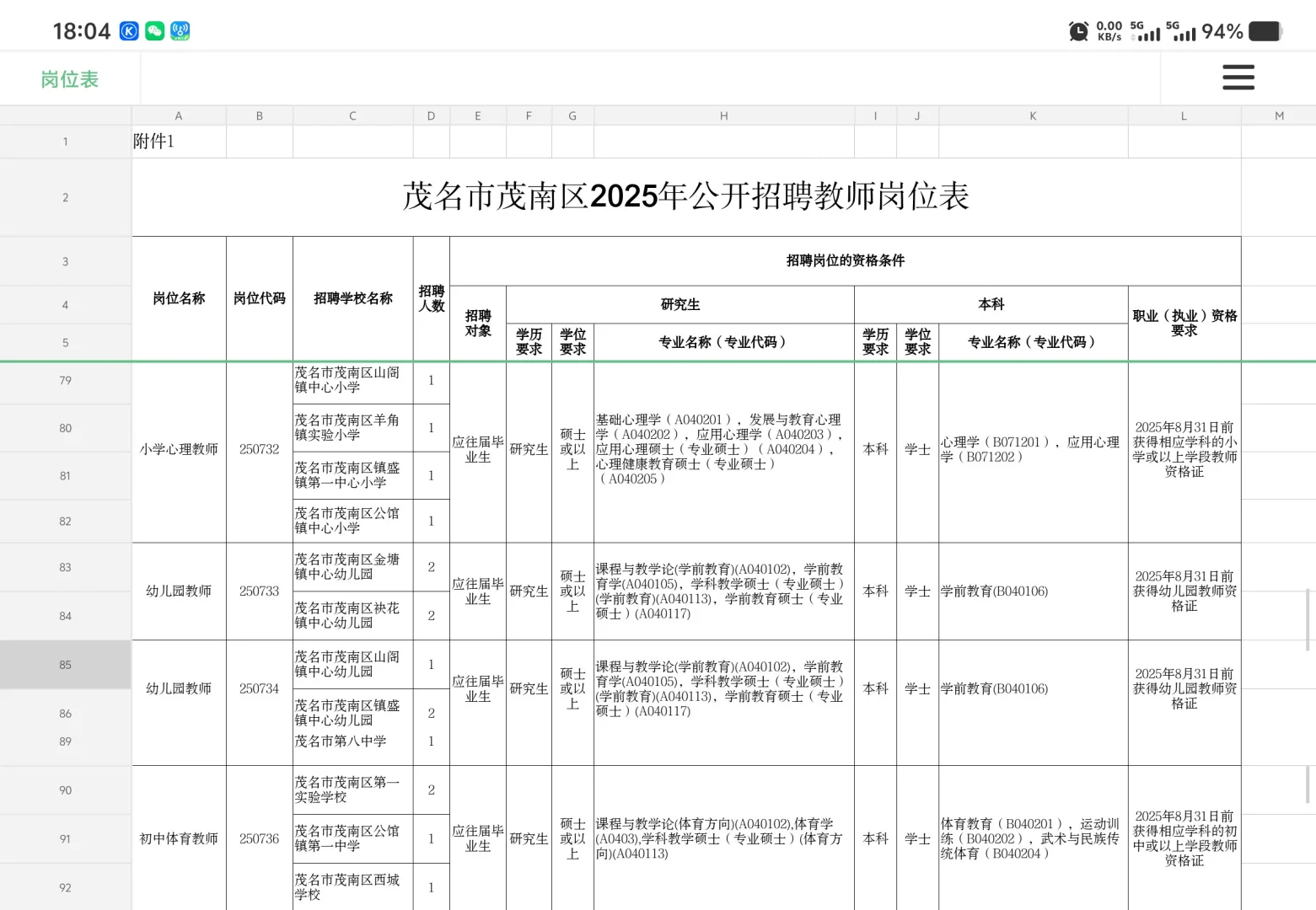1316x910 pixels.
Task: Tap the first 5G signal strength icon
Action: point(1146,31)
